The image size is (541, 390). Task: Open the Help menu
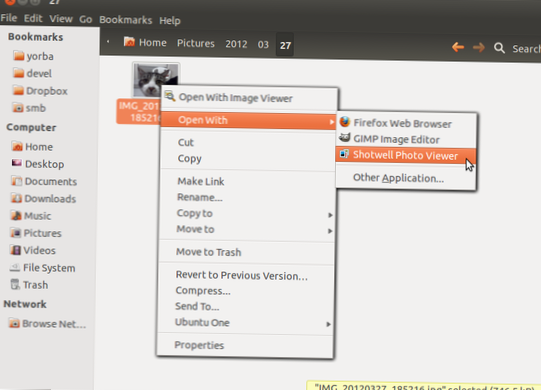click(170, 21)
